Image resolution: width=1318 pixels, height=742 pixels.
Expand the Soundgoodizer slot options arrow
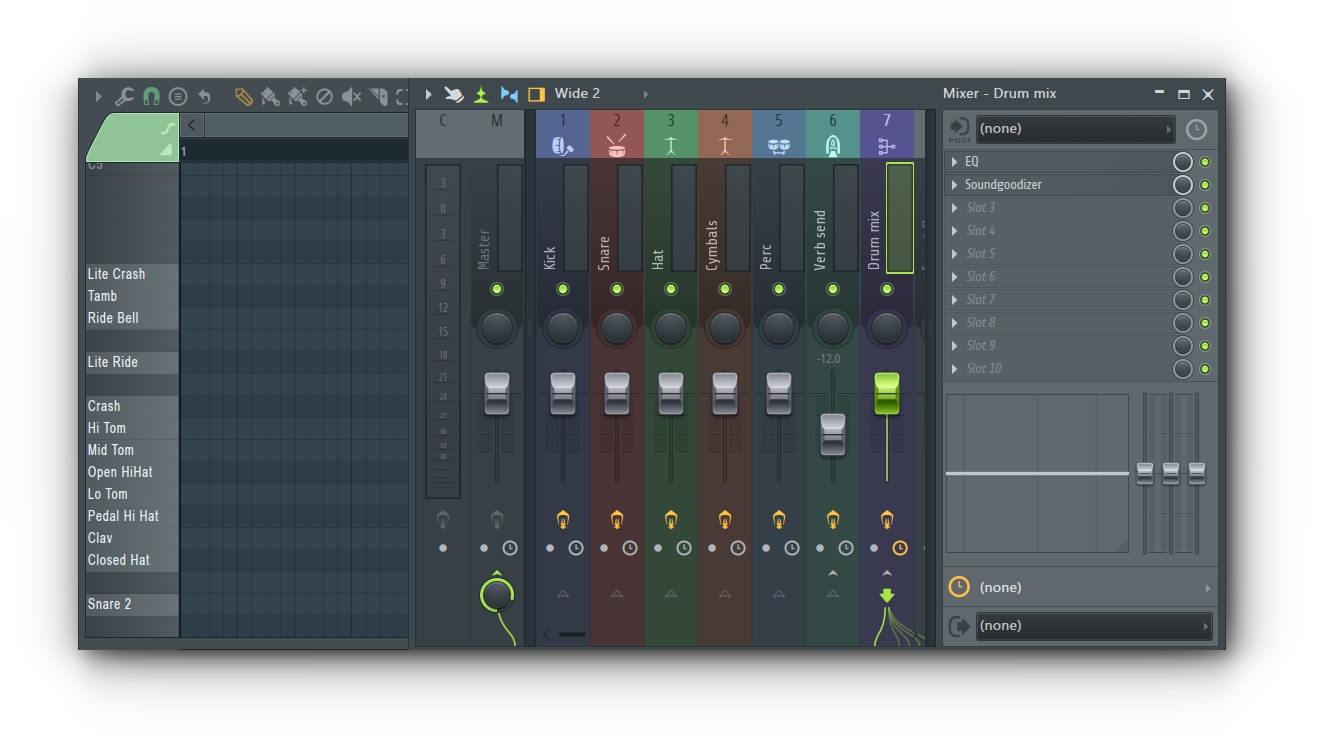[x=954, y=185]
